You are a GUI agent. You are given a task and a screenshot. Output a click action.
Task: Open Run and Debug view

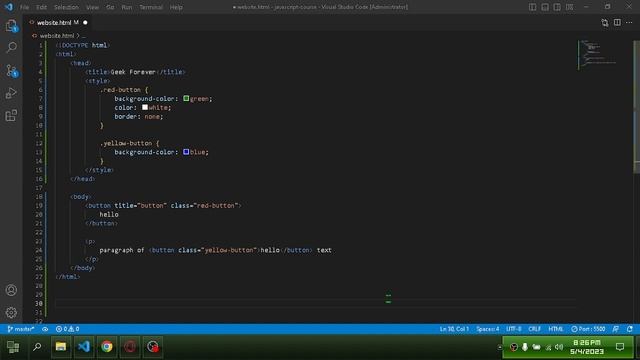[x=11, y=93]
